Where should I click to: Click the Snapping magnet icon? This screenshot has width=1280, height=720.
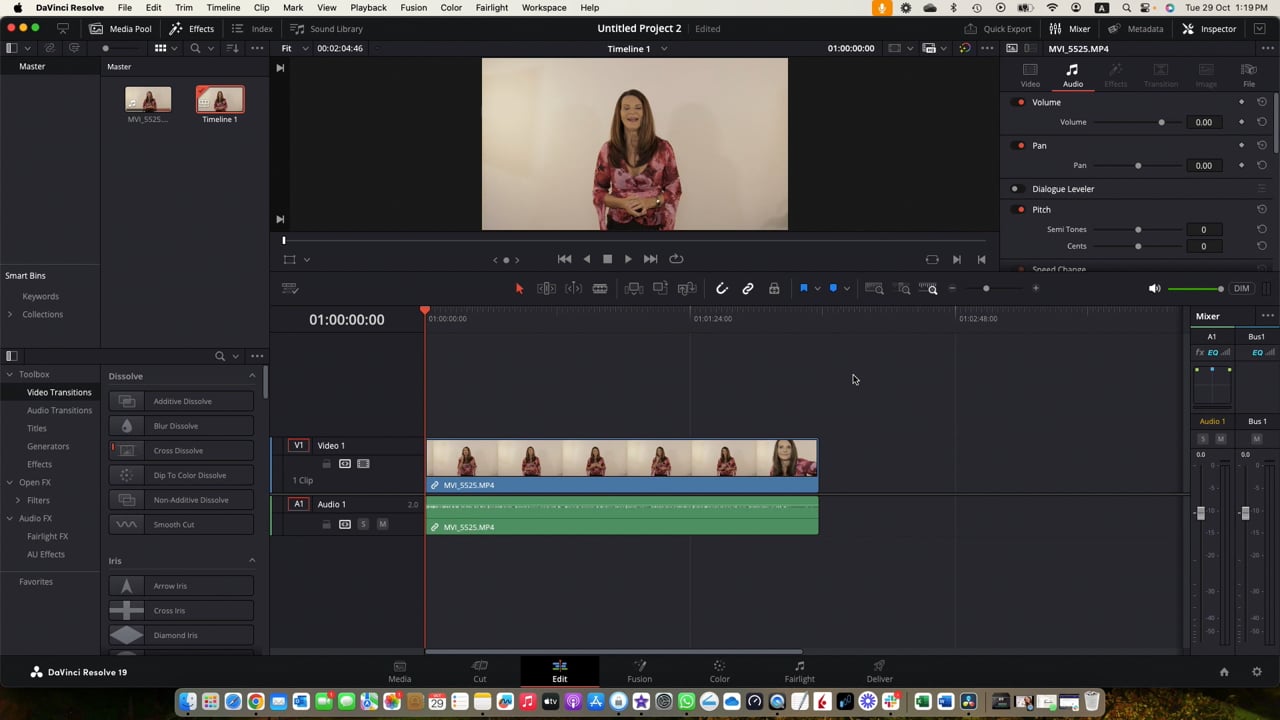click(x=722, y=288)
